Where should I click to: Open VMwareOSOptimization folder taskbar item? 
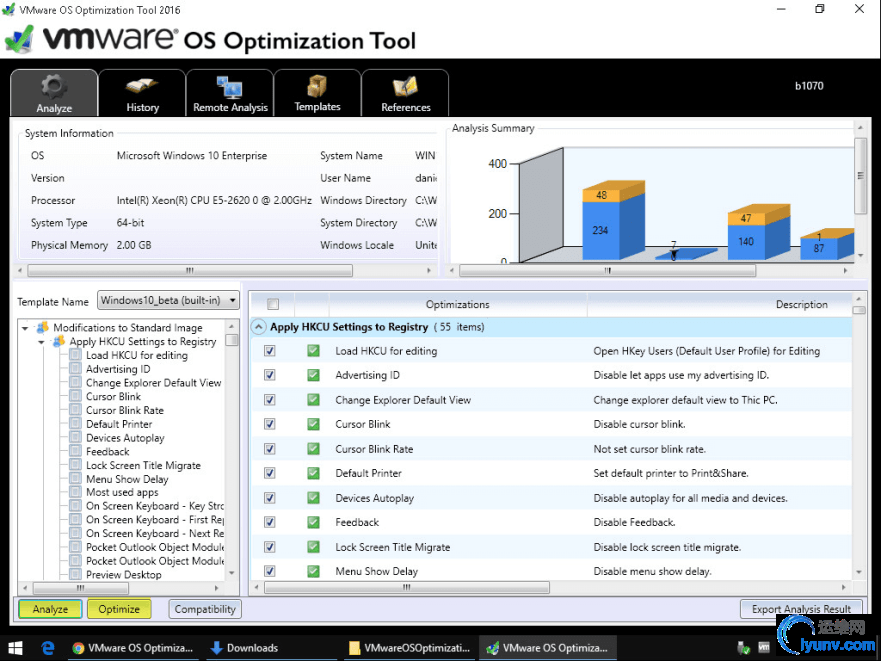click(408, 648)
